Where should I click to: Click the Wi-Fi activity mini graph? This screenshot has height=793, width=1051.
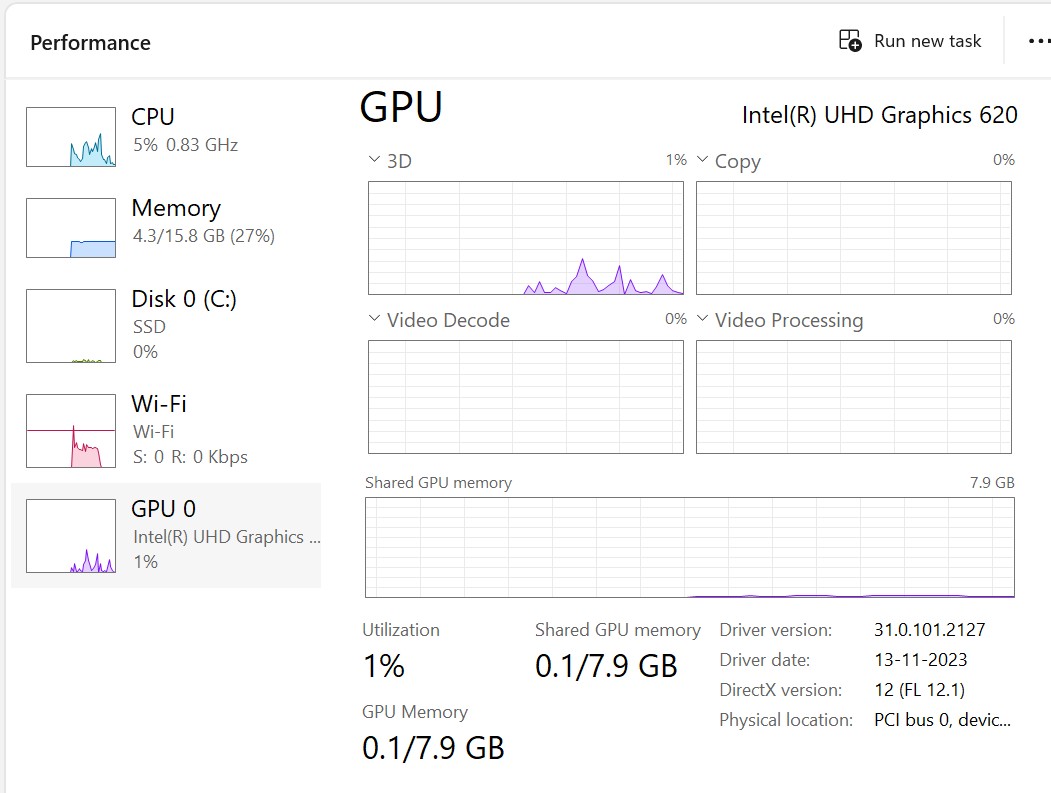[x=71, y=431]
